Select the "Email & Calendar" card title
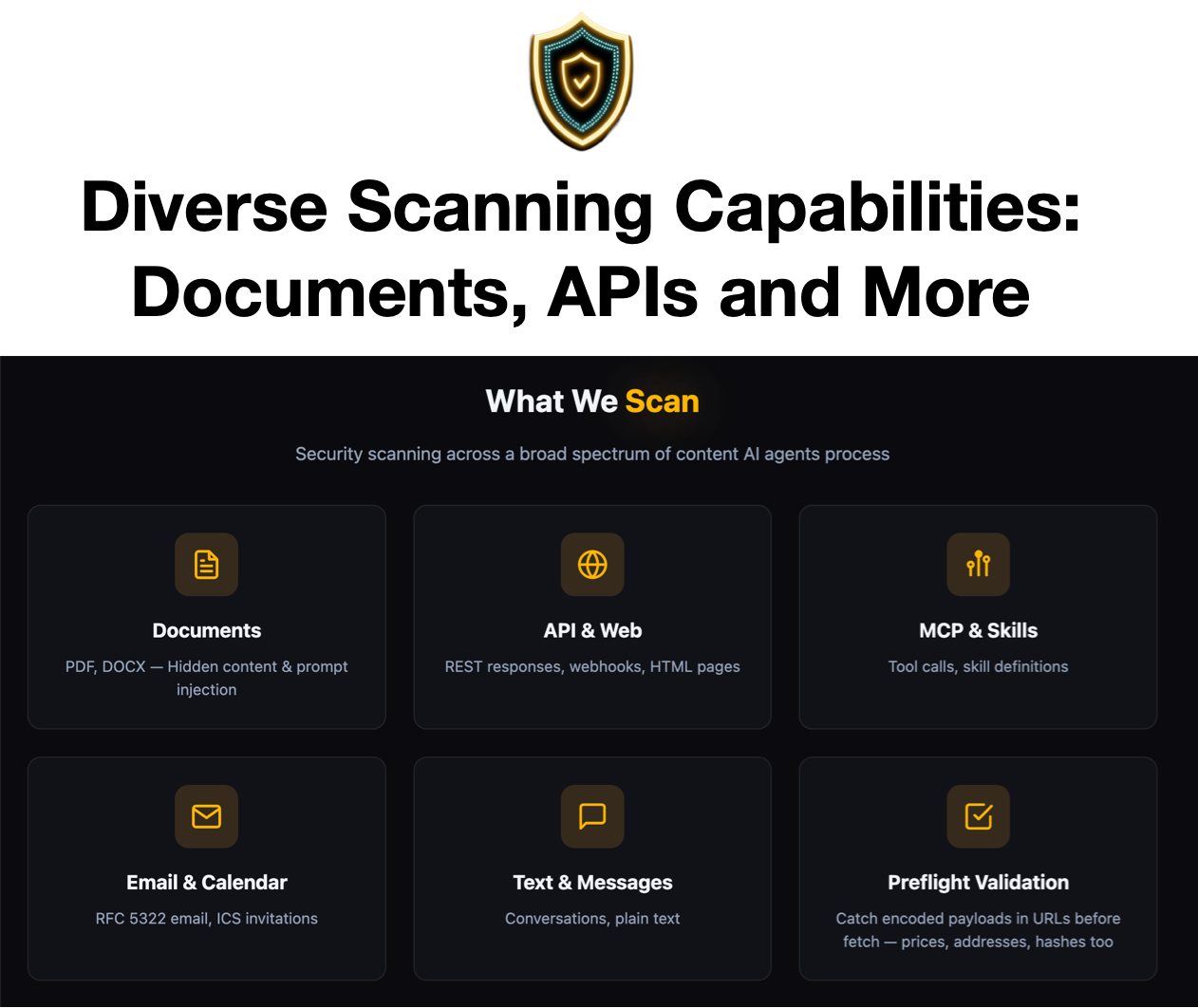Screen dimensions: 1198x1008 click(207, 883)
